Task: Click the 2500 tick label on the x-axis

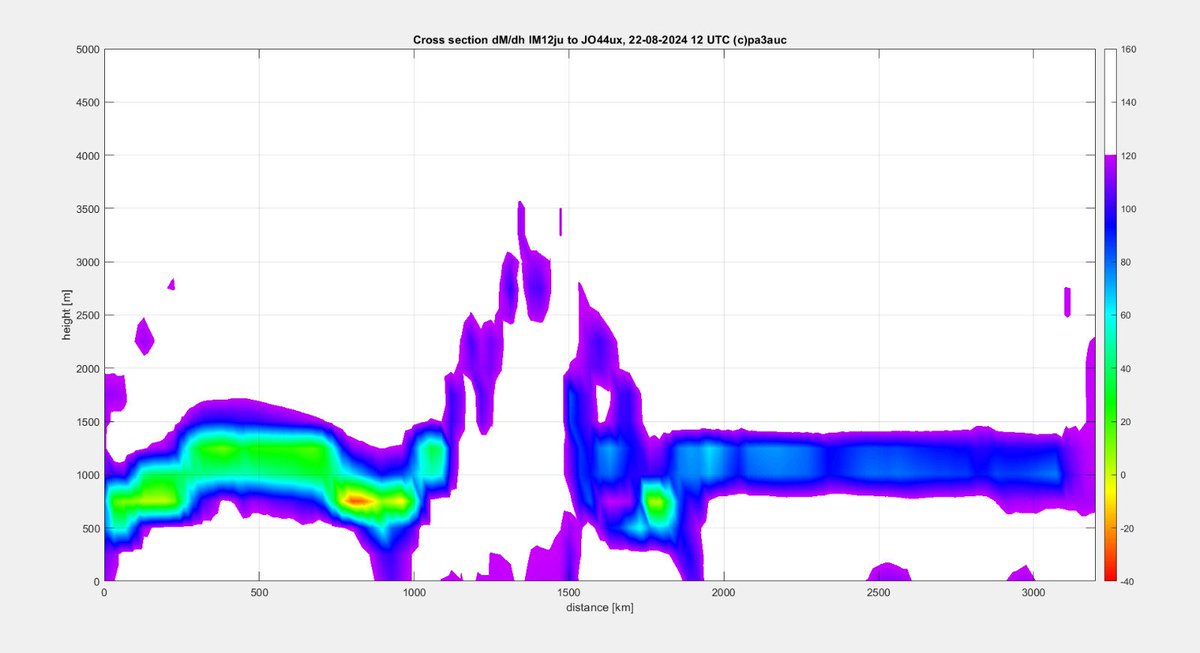Action: (x=879, y=591)
